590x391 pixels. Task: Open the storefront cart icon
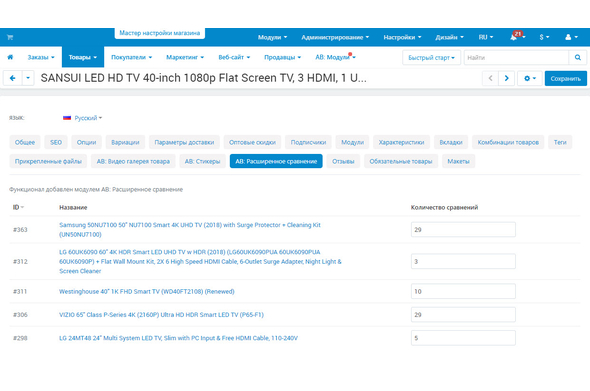(10, 37)
